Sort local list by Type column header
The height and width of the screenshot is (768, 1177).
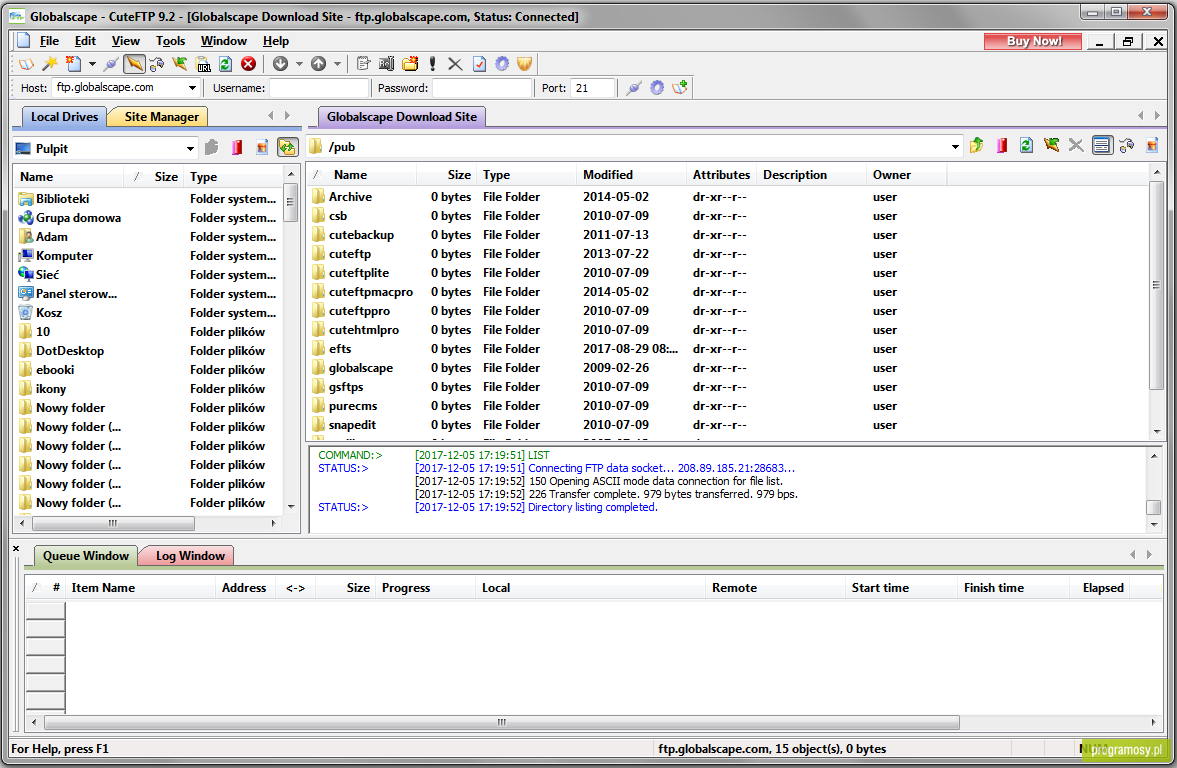(233, 177)
